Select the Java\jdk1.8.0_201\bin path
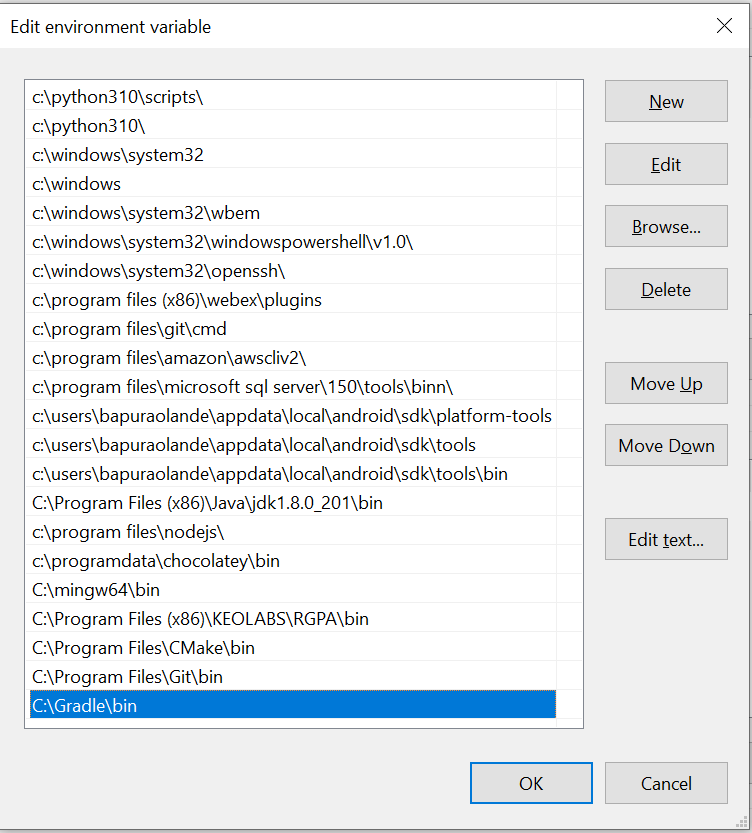The image size is (752, 833). click(x=293, y=503)
